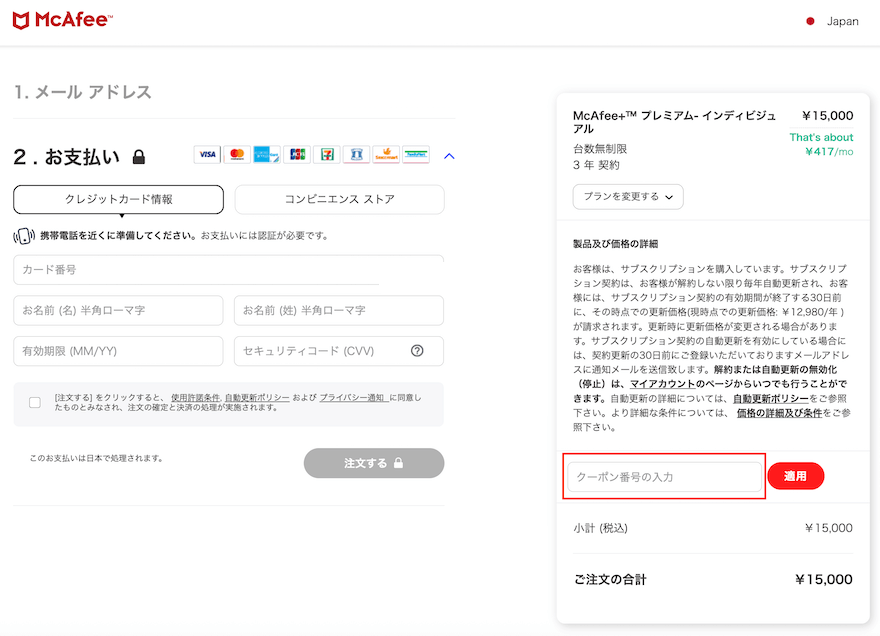
Task: Click the CVV help question mark icon
Action: [x=417, y=351]
